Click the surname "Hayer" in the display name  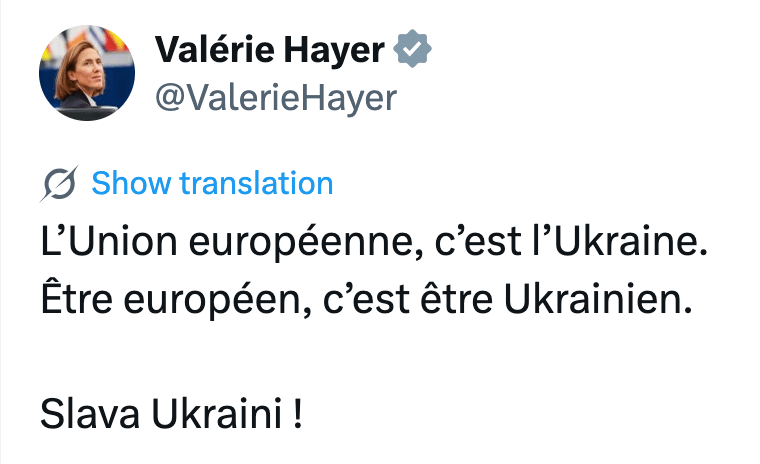click(x=339, y=49)
